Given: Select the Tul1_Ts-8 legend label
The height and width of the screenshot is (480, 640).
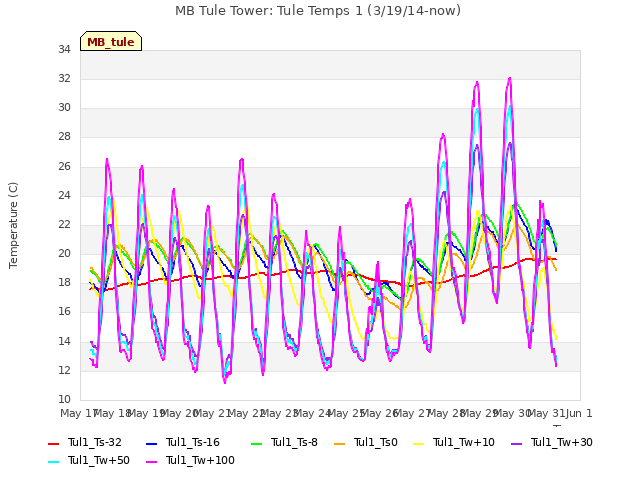Looking at the screenshot, I should pyautogui.click(x=294, y=442).
